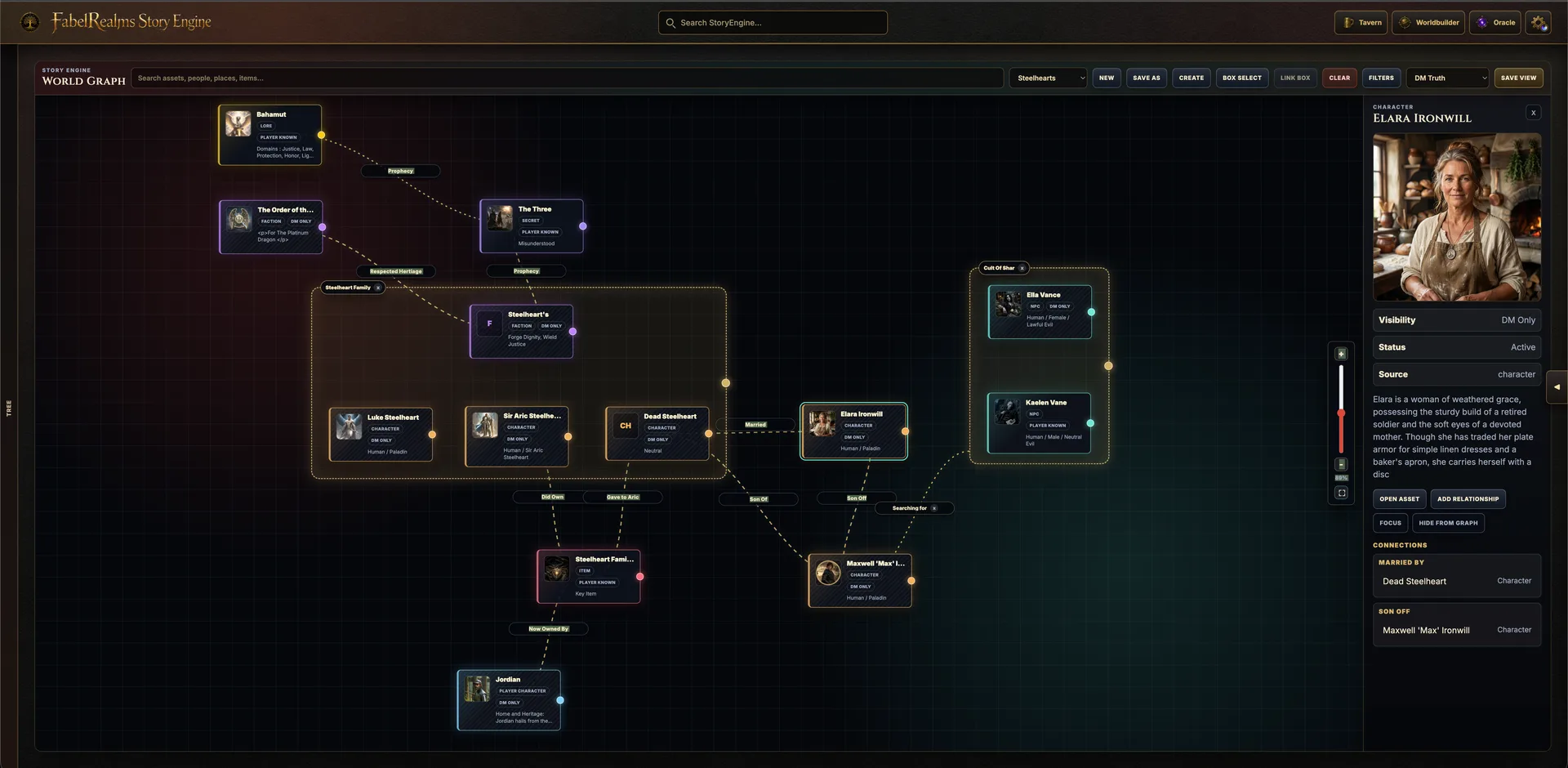Expand the side drawer arrow tab

click(1557, 387)
